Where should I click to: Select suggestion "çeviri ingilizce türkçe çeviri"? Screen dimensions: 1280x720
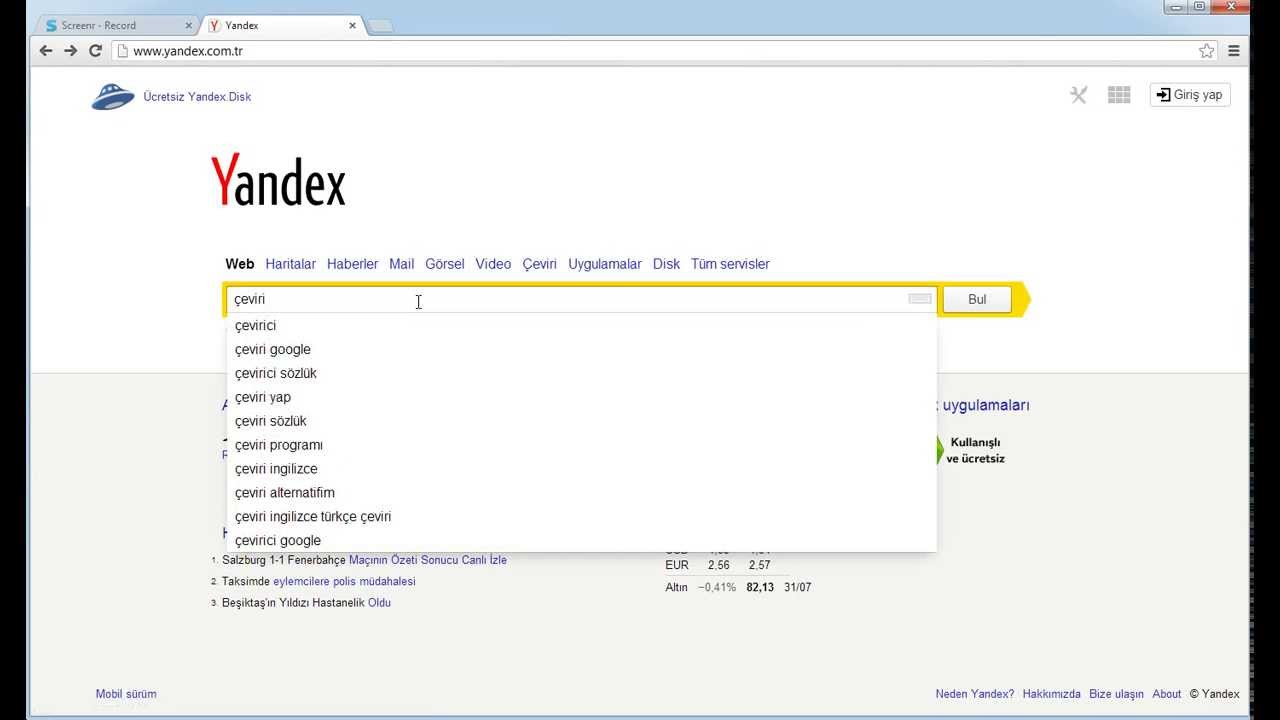tap(582, 518)
